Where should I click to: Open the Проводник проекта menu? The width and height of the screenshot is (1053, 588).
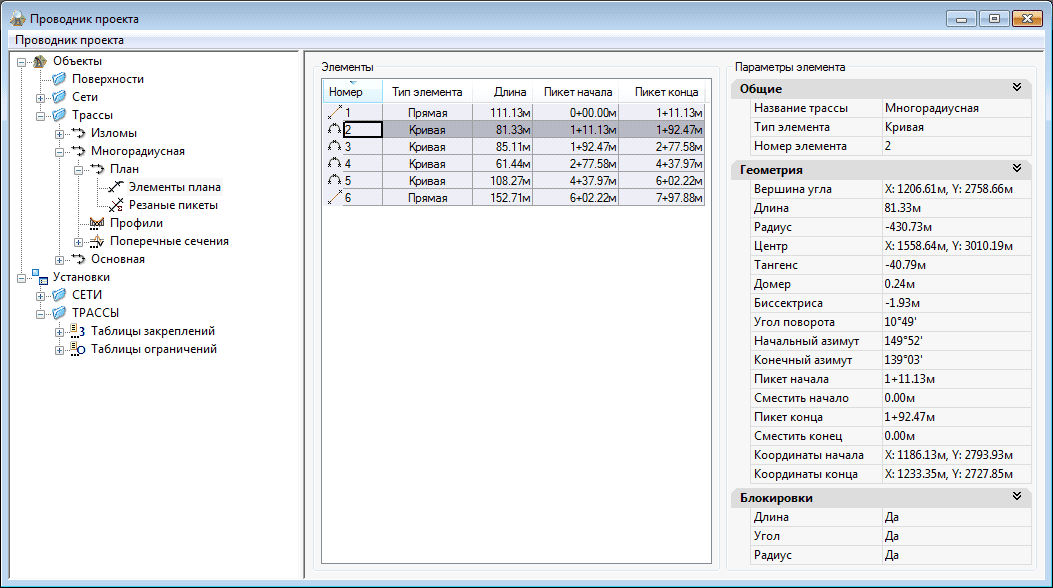(x=69, y=40)
